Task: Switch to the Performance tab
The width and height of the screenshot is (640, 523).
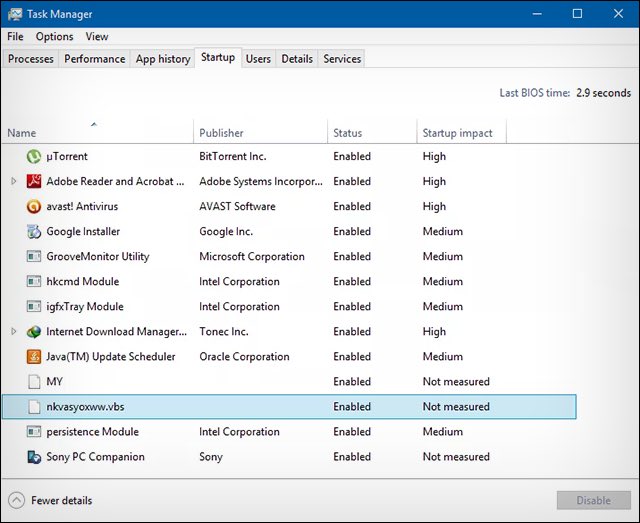Action: 95,59
